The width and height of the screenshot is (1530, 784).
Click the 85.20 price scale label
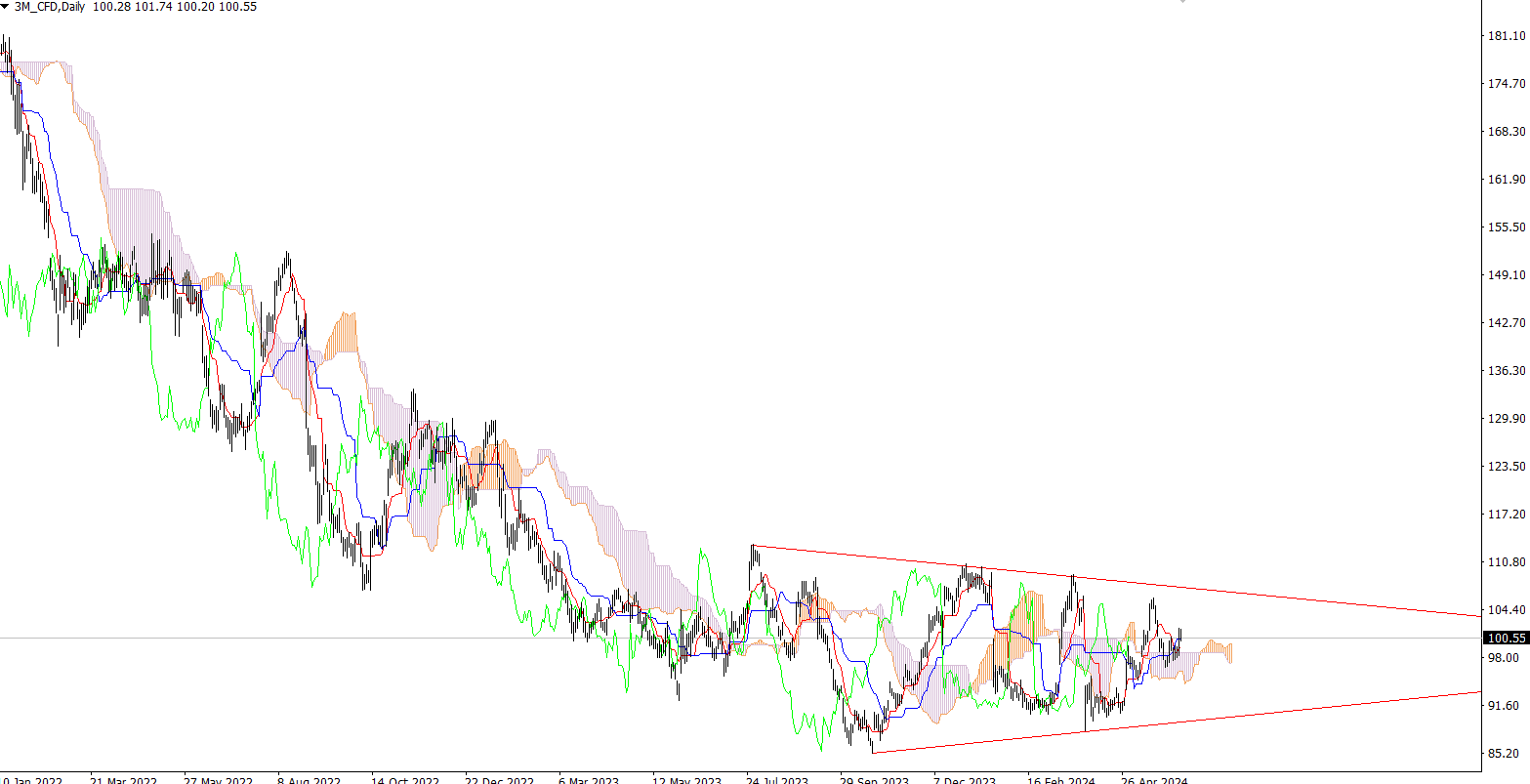coord(1502,754)
